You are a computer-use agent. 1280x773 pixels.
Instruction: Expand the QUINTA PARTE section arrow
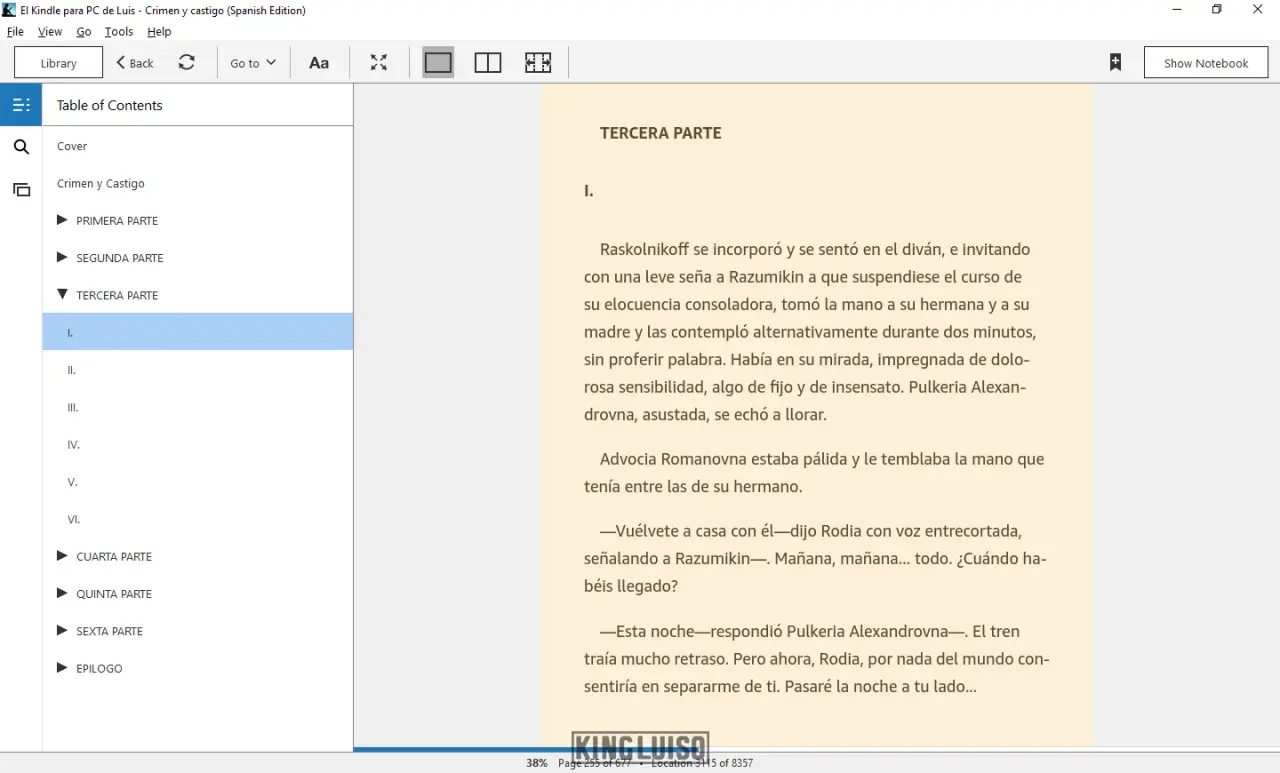[62, 593]
